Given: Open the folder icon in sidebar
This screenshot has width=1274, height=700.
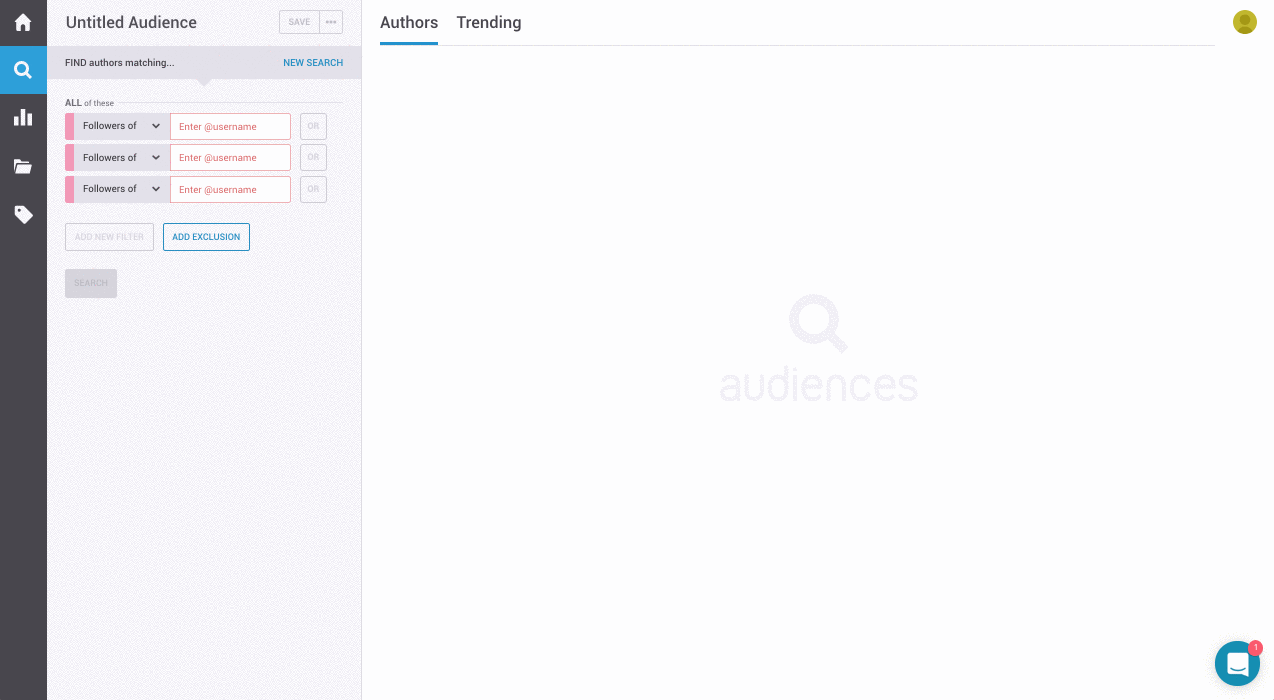Looking at the screenshot, I should [x=23, y=166].
